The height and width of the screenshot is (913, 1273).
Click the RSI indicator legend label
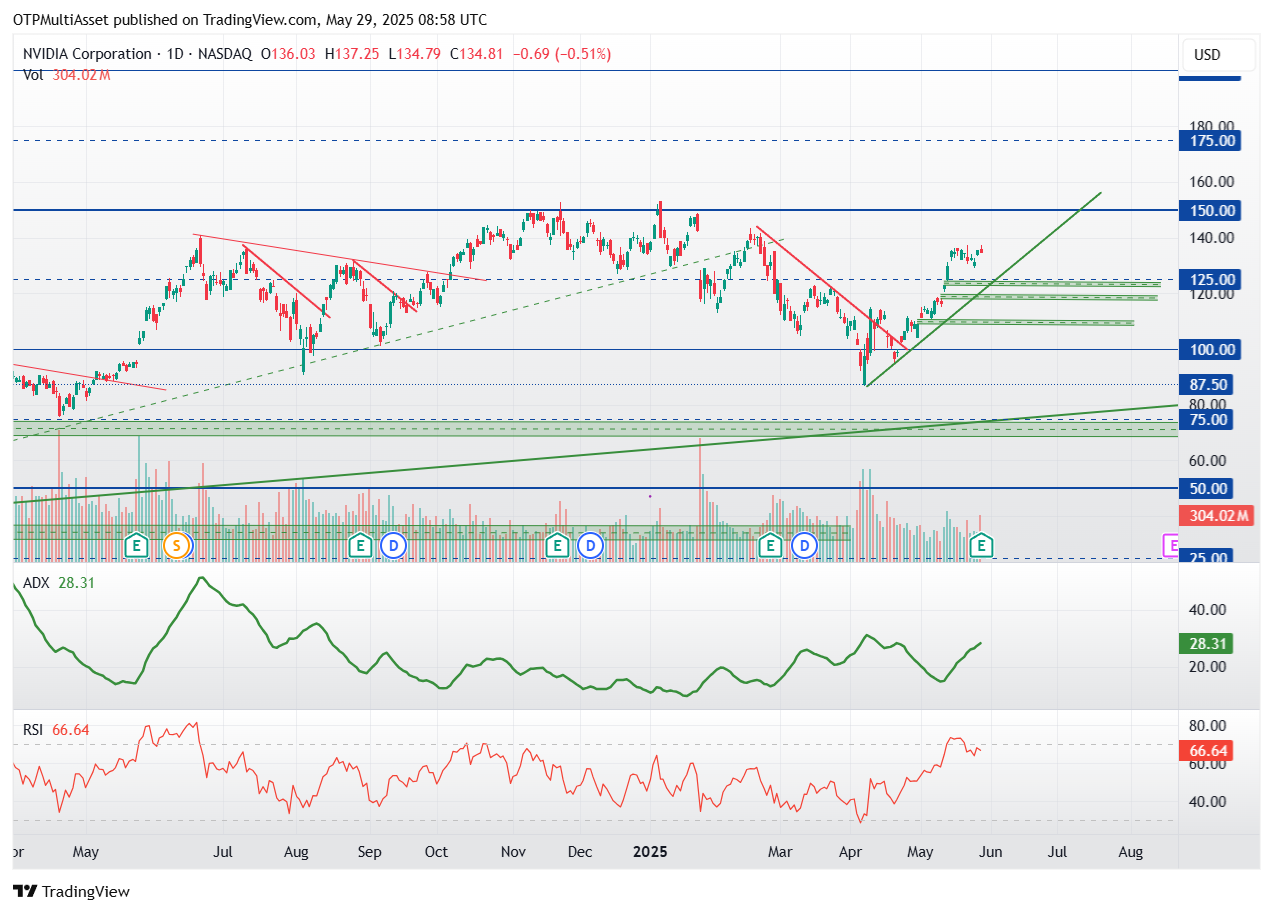pos(35,730)
